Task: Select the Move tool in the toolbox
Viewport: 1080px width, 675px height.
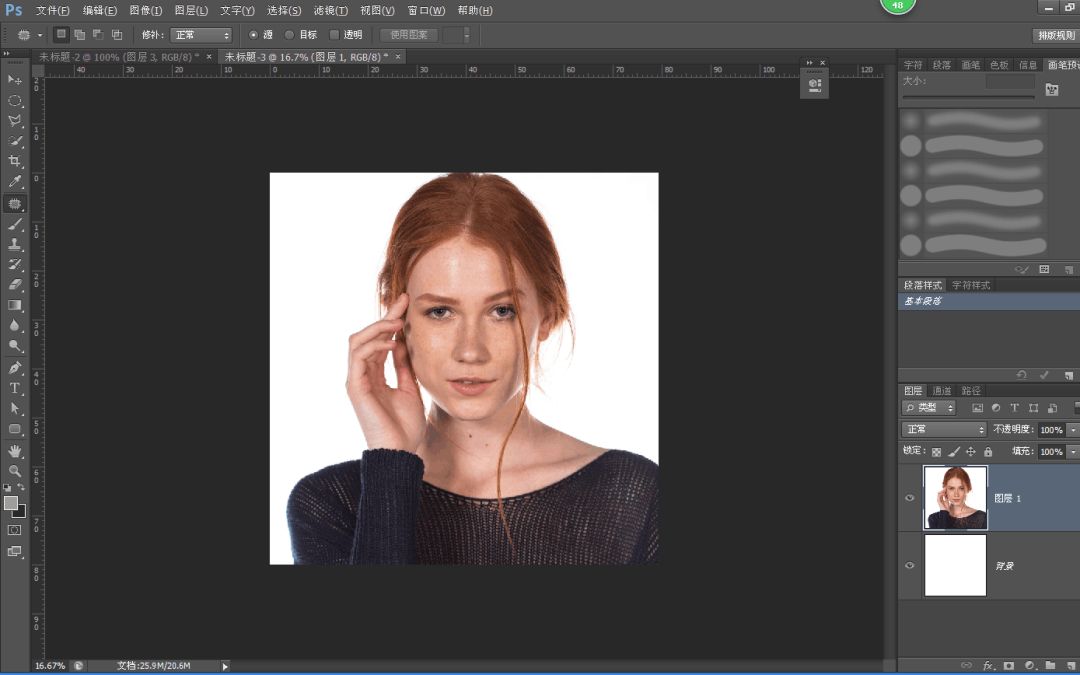Action: click(15, 80)
